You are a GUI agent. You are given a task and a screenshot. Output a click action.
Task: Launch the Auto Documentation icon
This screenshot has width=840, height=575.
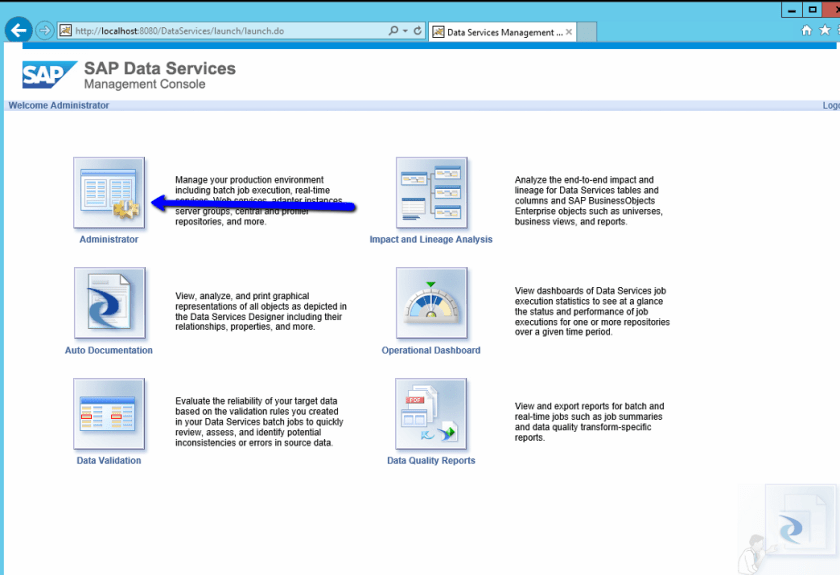coord(109,303)
